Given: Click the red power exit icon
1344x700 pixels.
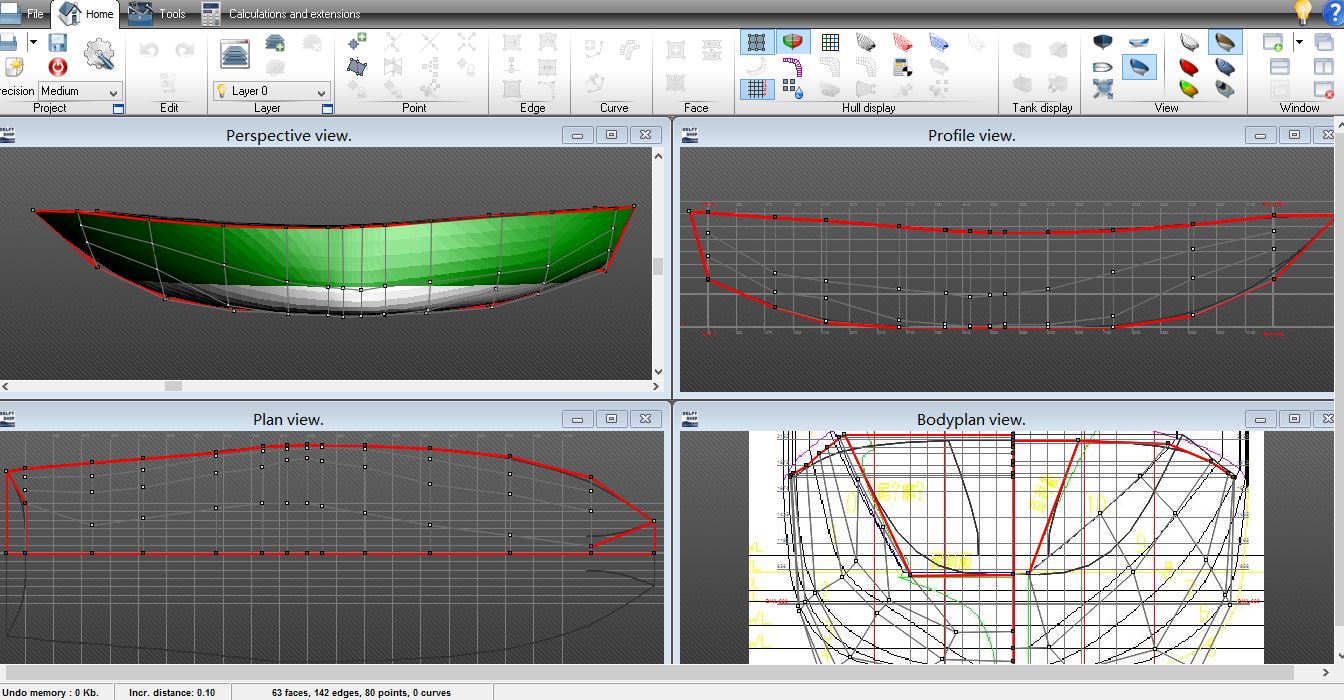Looking at the screenshot, I should 57,67.
